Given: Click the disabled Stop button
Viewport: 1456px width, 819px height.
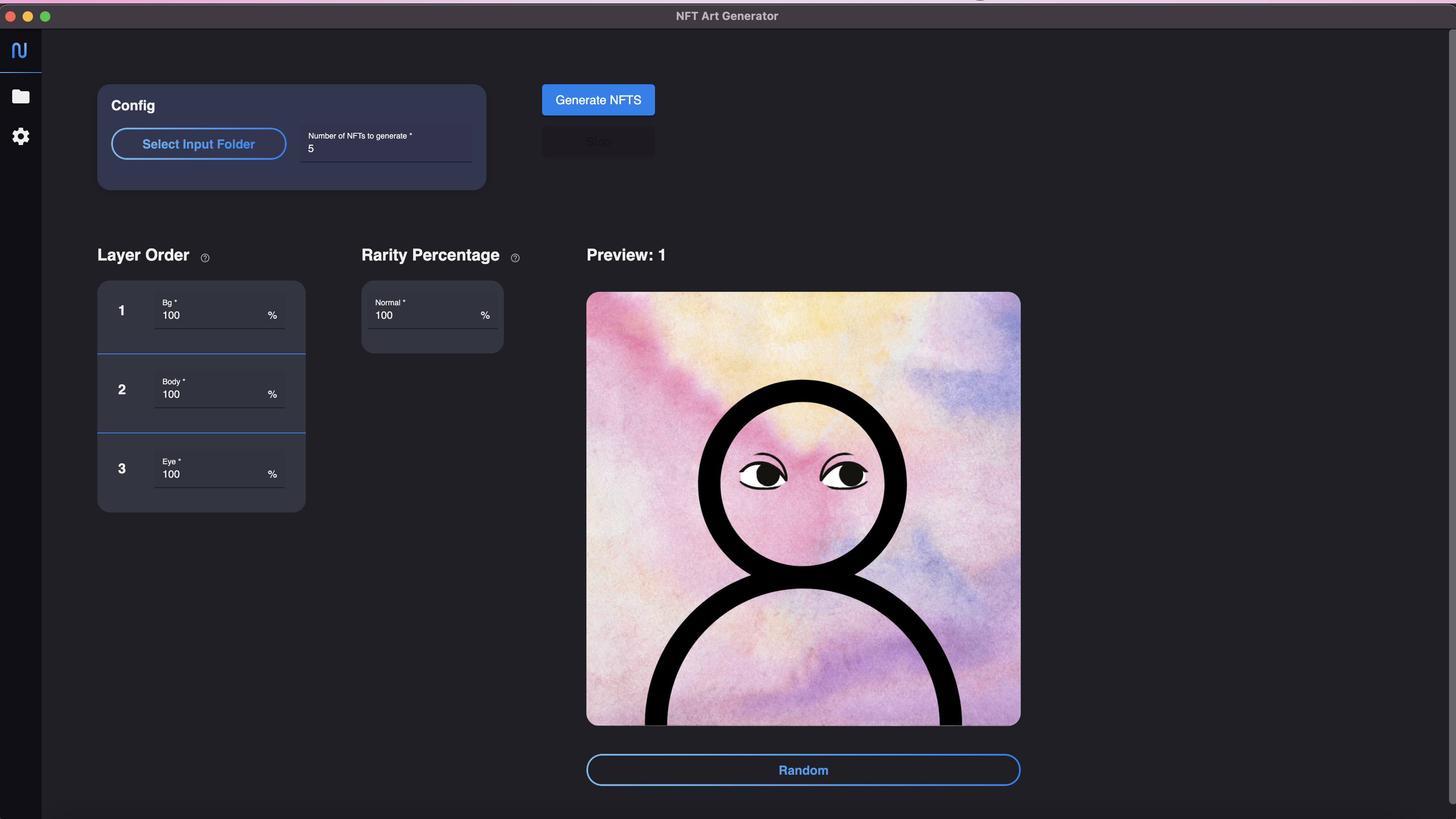Looking at the screenshot, I should 598,141.
